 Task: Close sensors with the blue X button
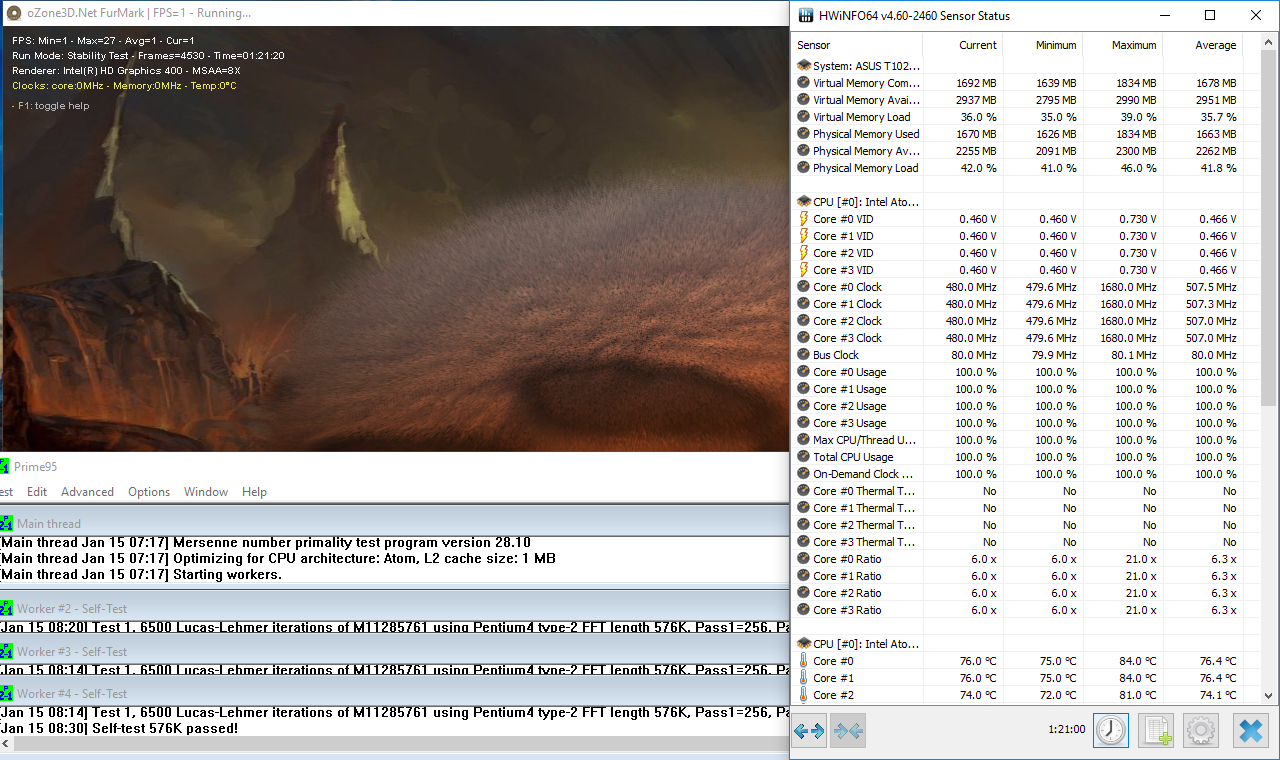[1251, 731]
